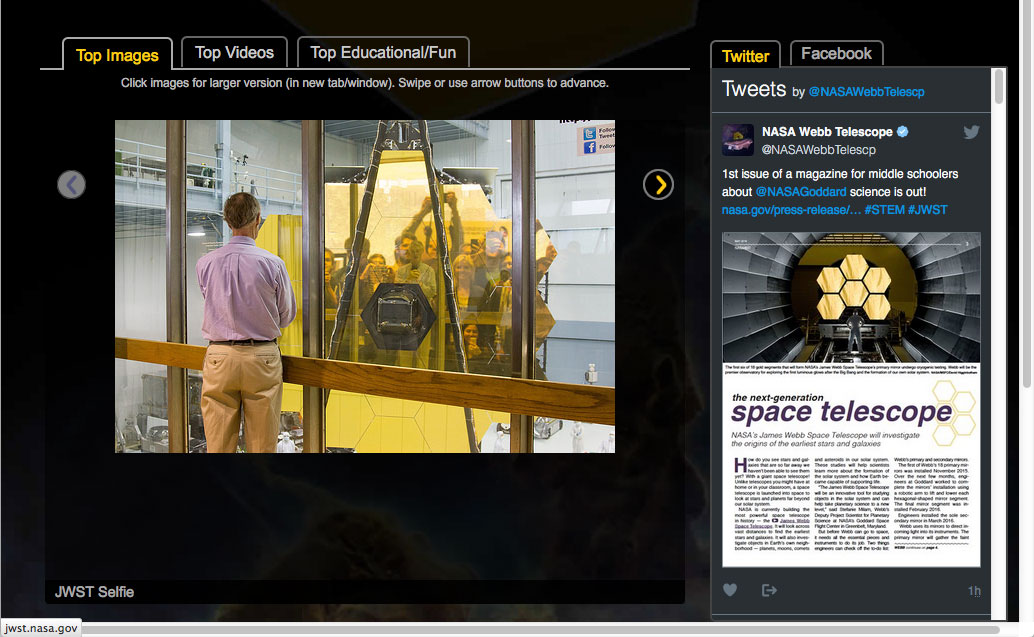Select the Top Educational/Fun tab
This screenshot has width=1034, height=637.
[x=383, y=53]
